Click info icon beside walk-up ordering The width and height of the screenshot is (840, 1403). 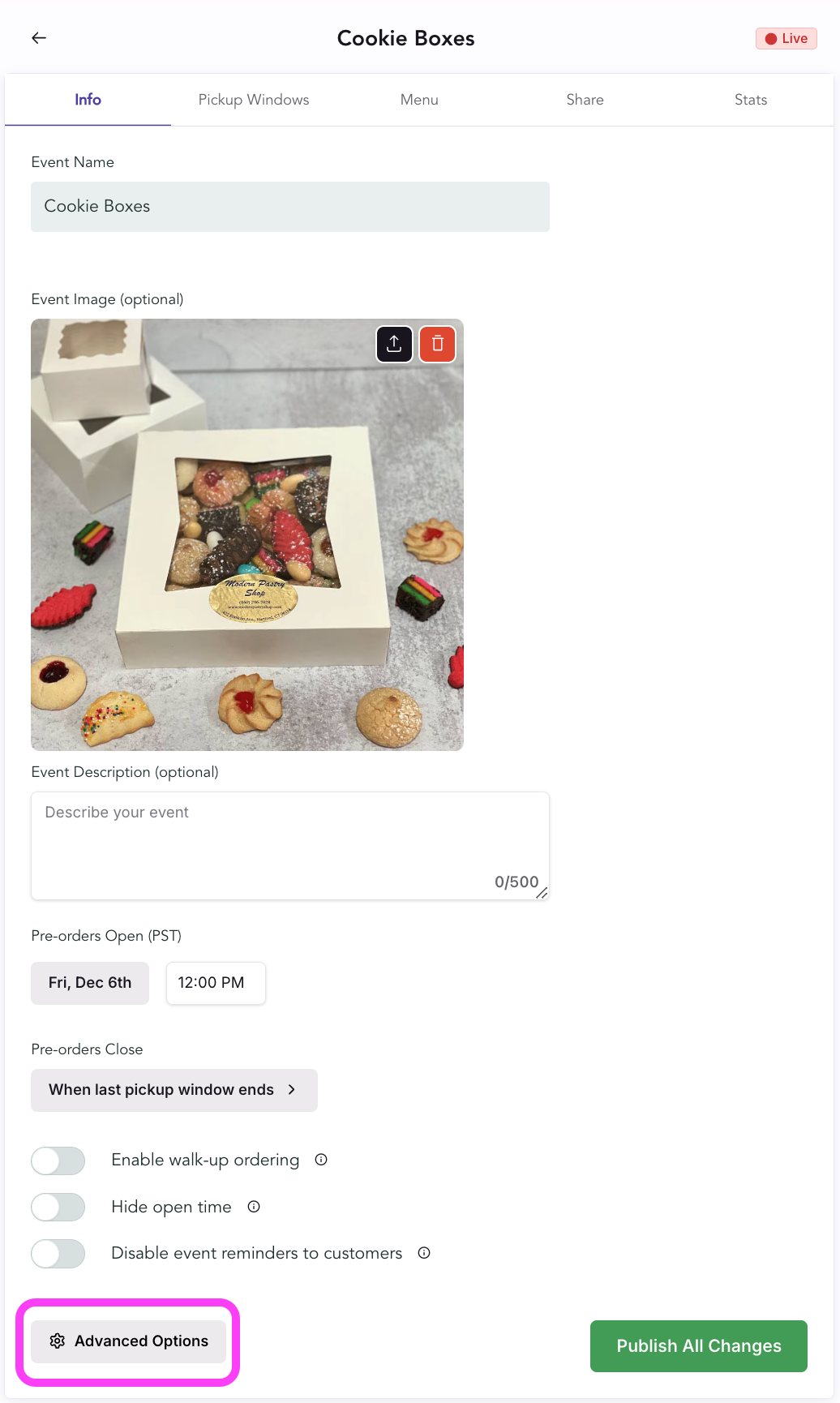(321, 1160)
